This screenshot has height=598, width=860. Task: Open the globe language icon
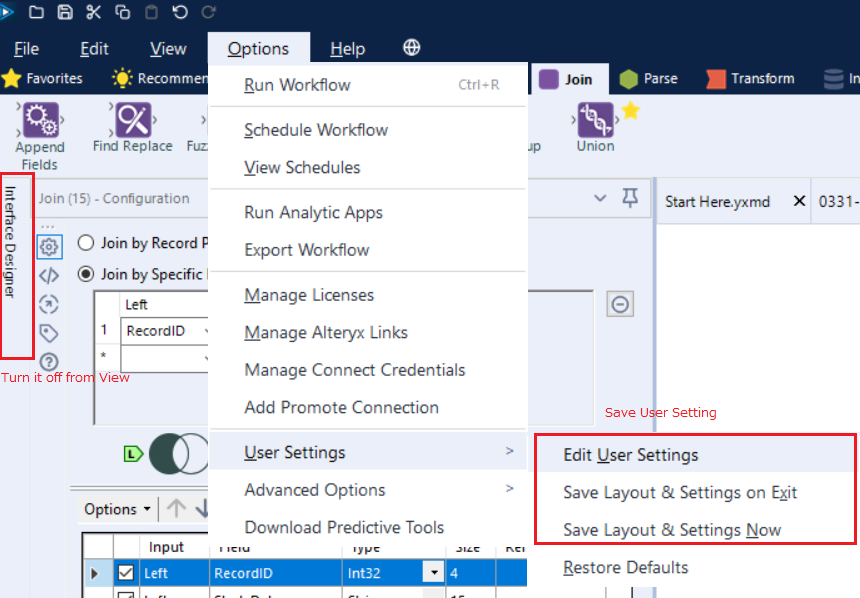(x=411, y=48)
